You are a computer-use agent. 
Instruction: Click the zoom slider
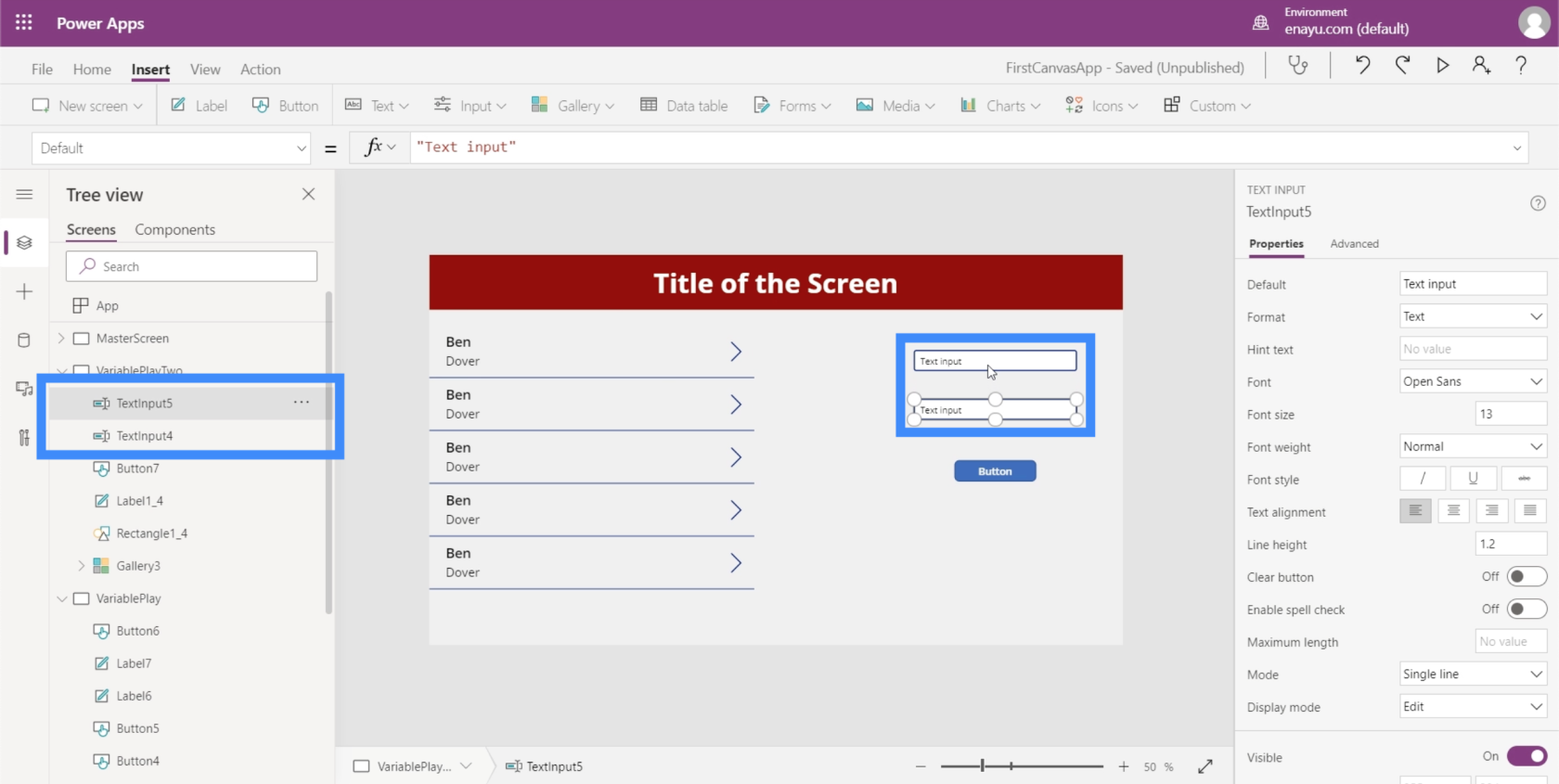[1021, 766]
